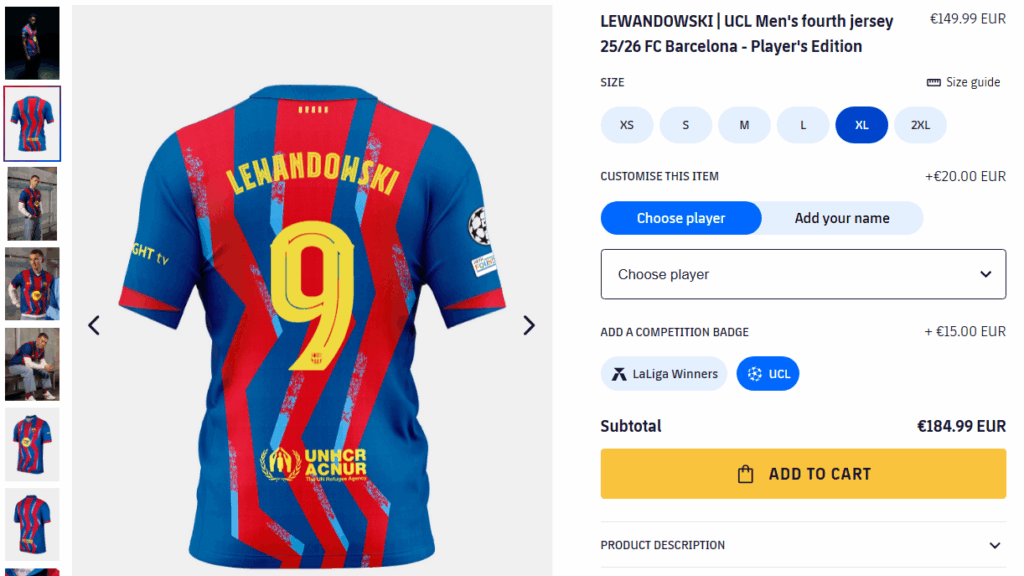Click the LaLiga logo icon on the badge
Image resolution: width=1024 pixels, height=576 pixels.
[x=617, y=374]
